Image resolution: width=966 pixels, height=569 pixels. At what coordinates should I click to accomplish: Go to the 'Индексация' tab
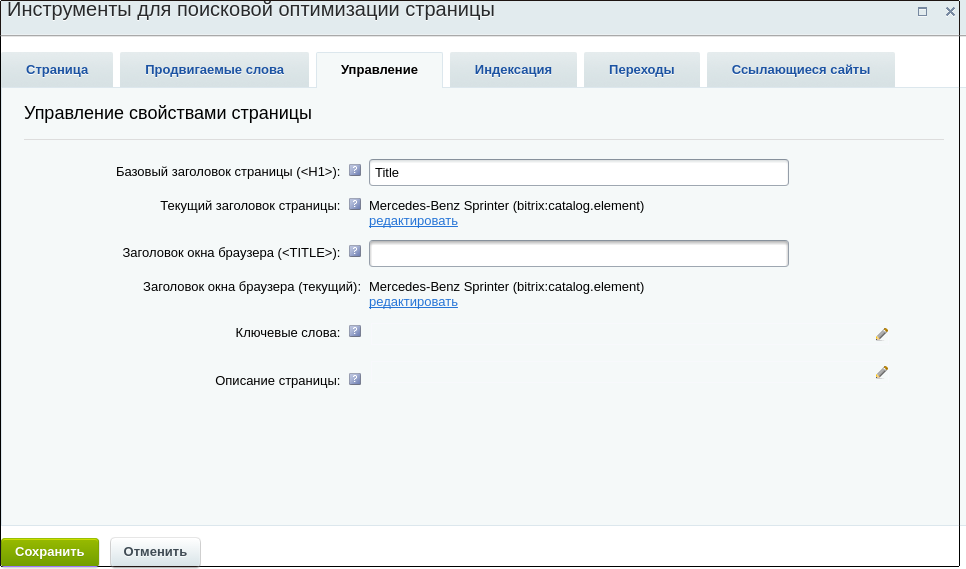pos(513,70)
